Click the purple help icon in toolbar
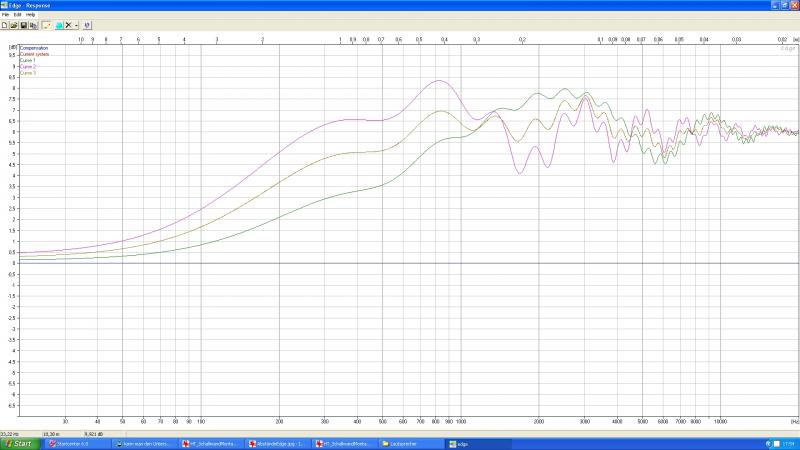The height and width of the screenshot is (450, 800). coord(88,25)
